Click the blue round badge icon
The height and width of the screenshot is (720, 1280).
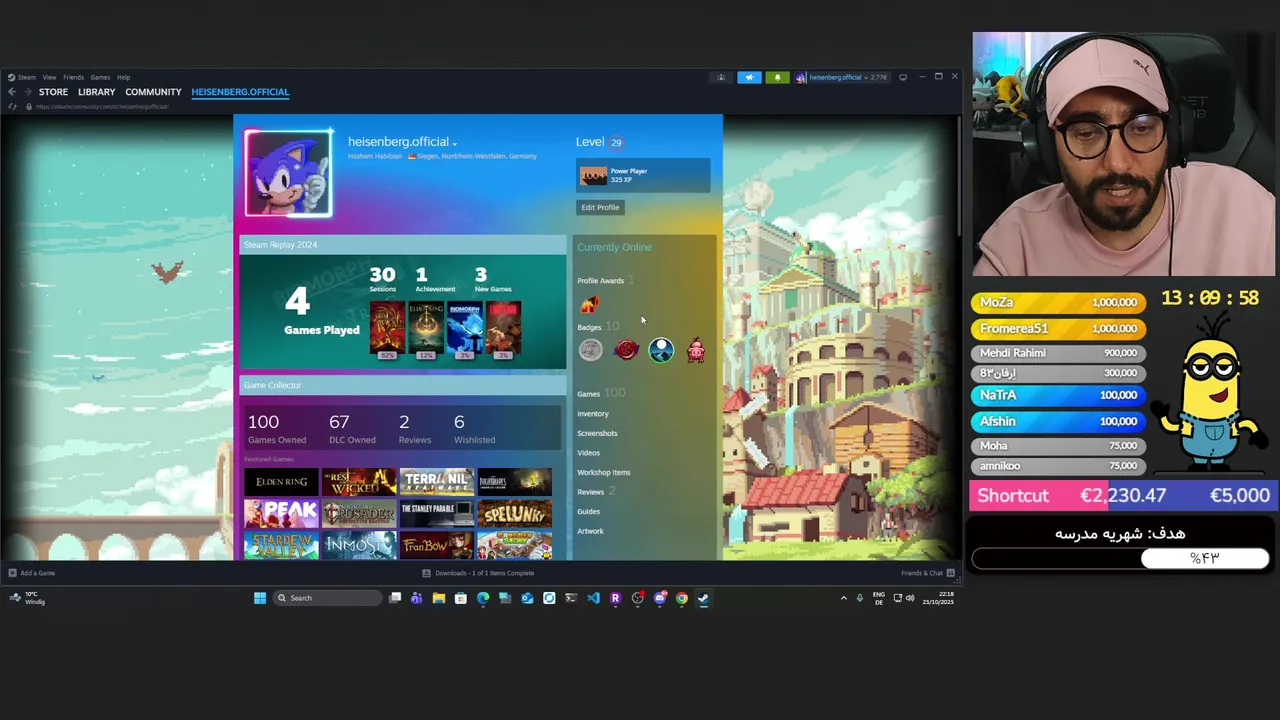coord(661,349)
